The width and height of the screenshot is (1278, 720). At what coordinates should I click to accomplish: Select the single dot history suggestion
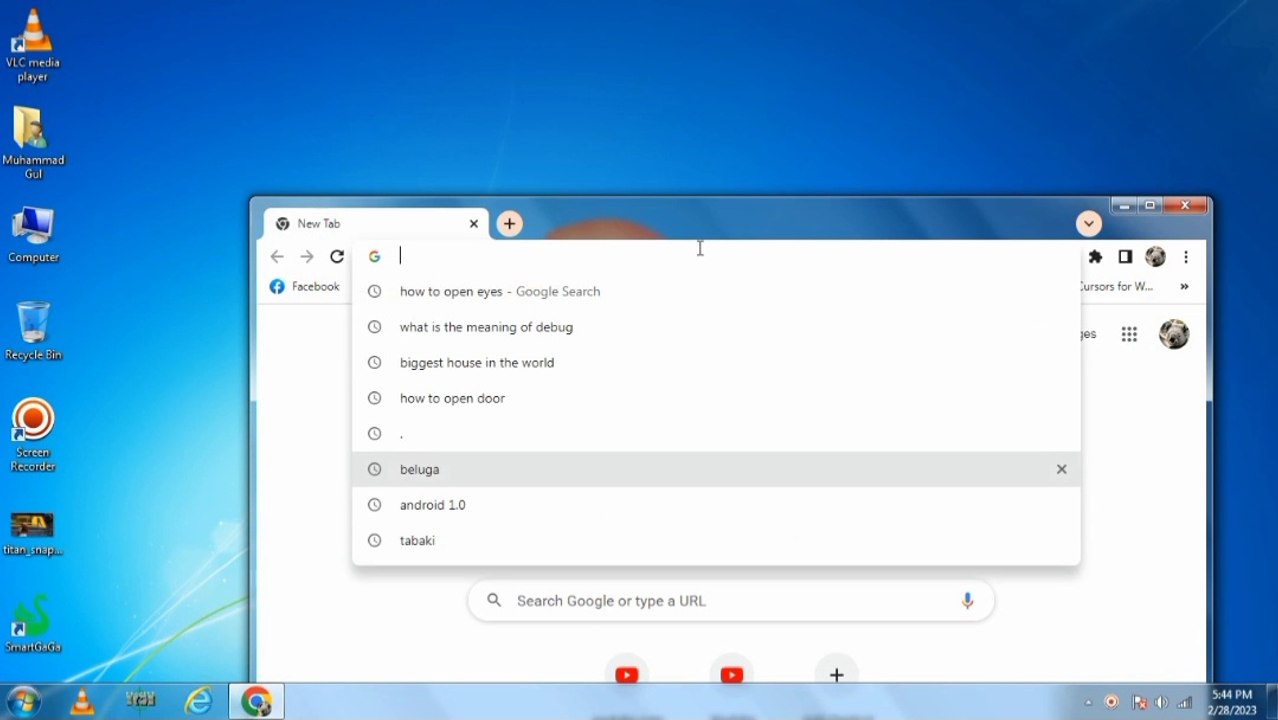tap(716, 433)
